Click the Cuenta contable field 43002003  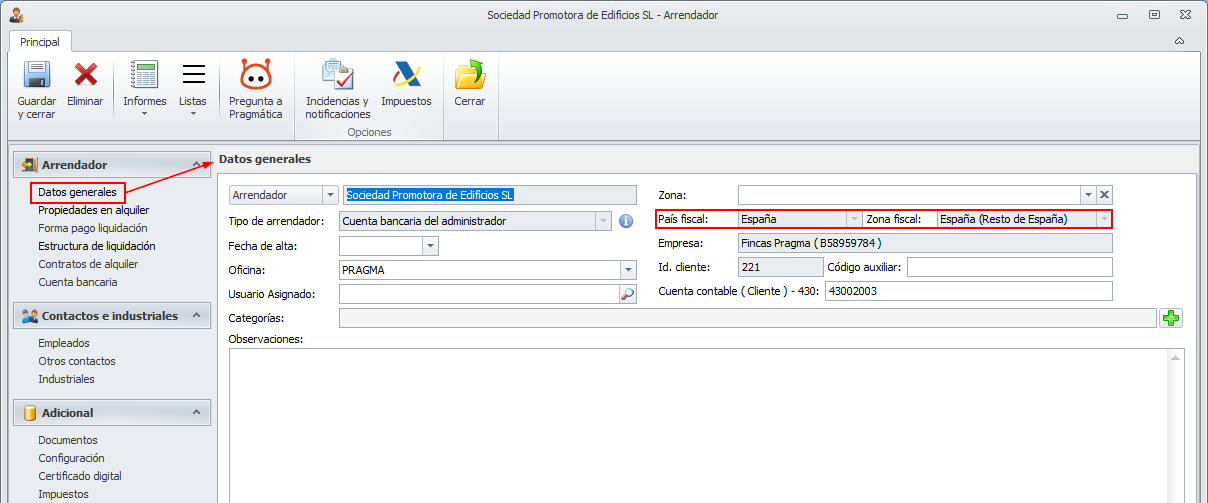click(x=969, y=291)
